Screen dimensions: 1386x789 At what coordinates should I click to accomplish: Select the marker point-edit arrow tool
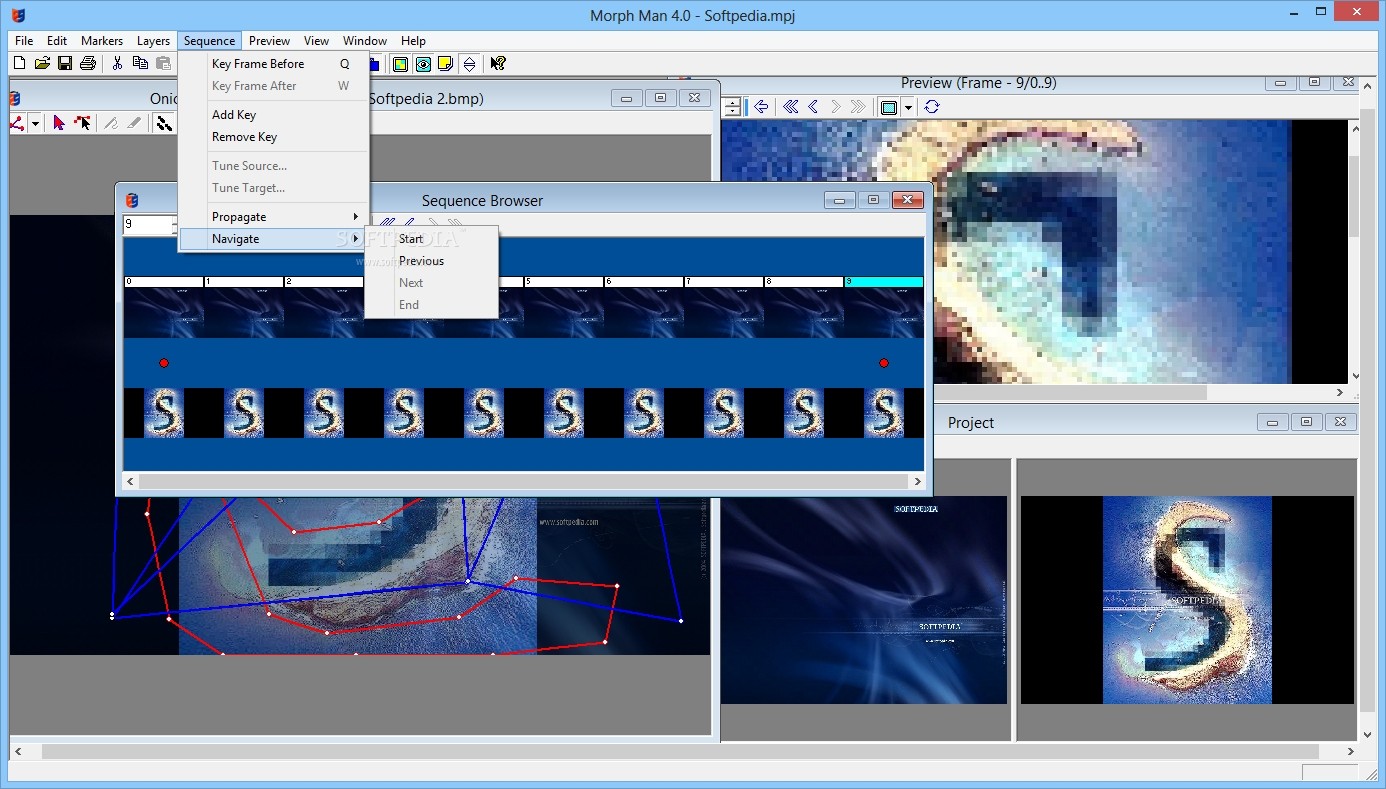(x=83, y=123)
